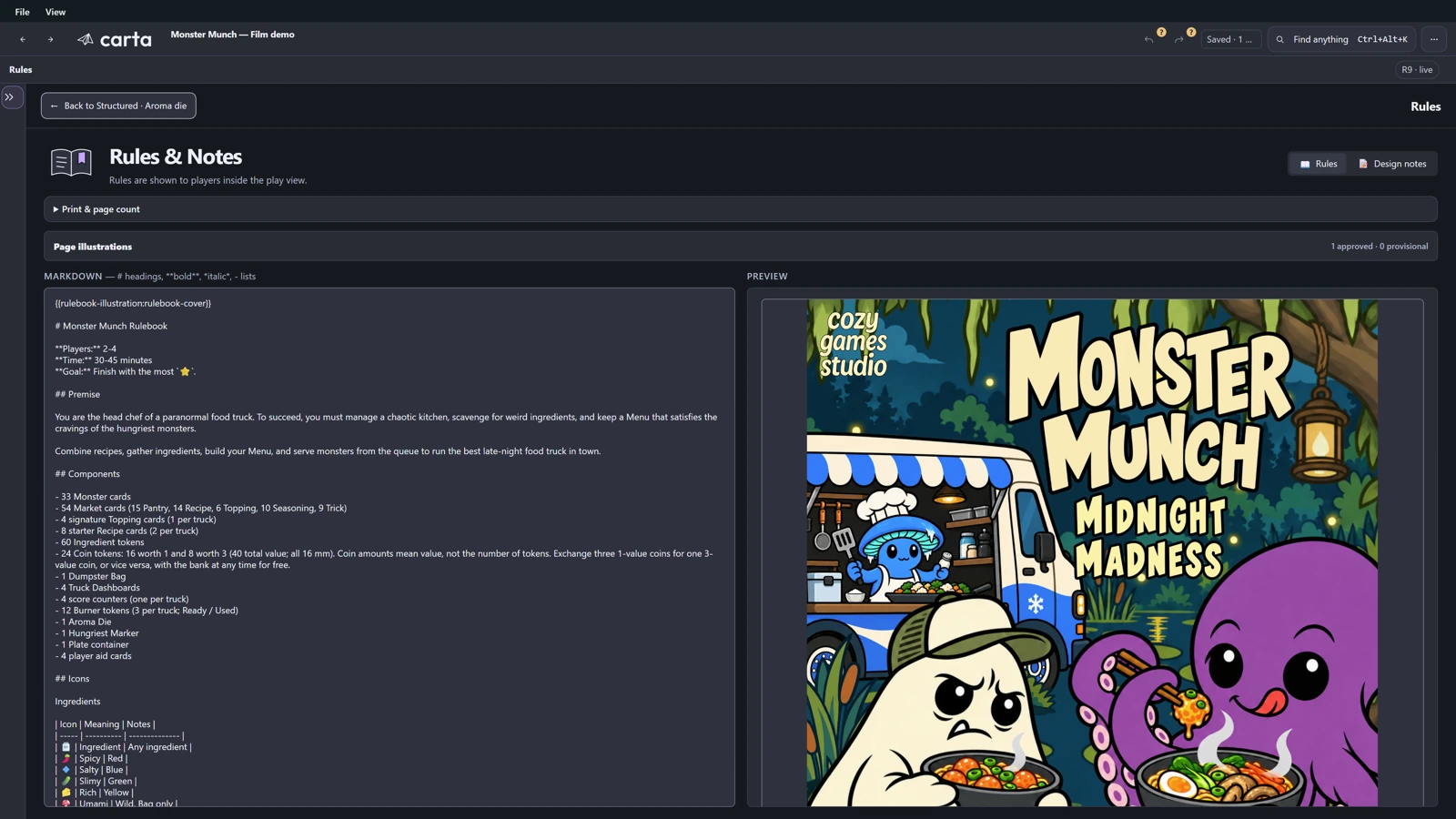The width and height of the screenshot is (1456, 819).
Task: Expand the collapsed left sidebar
Action: tap(11, 97)
